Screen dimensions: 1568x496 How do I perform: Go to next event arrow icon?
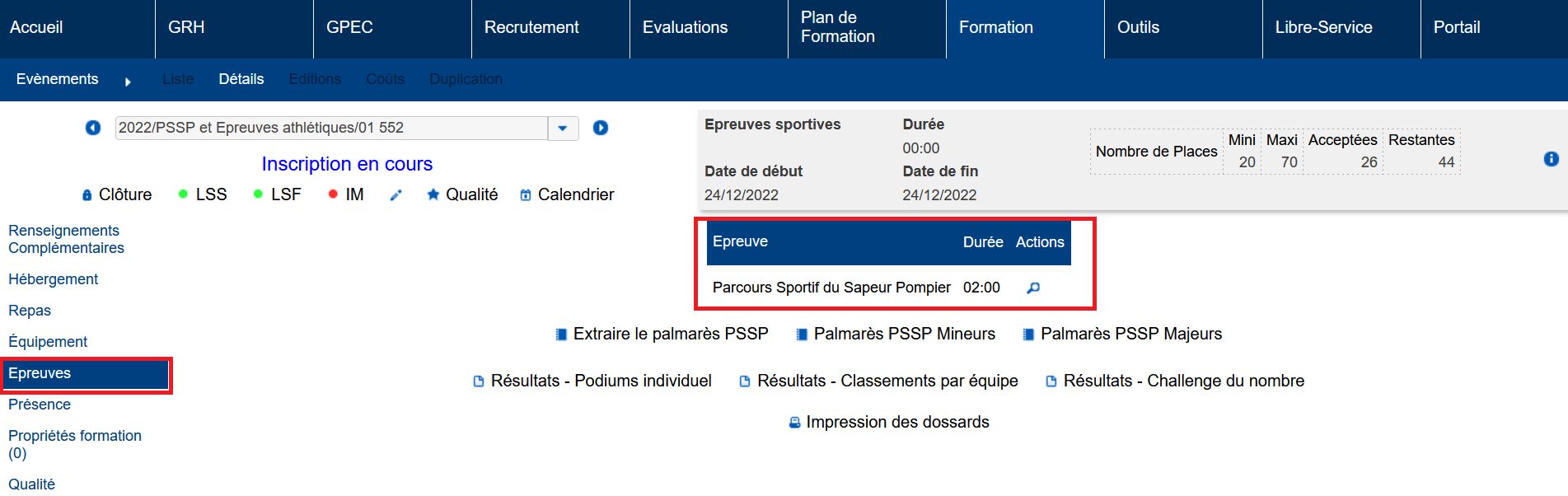coord(601,128)
